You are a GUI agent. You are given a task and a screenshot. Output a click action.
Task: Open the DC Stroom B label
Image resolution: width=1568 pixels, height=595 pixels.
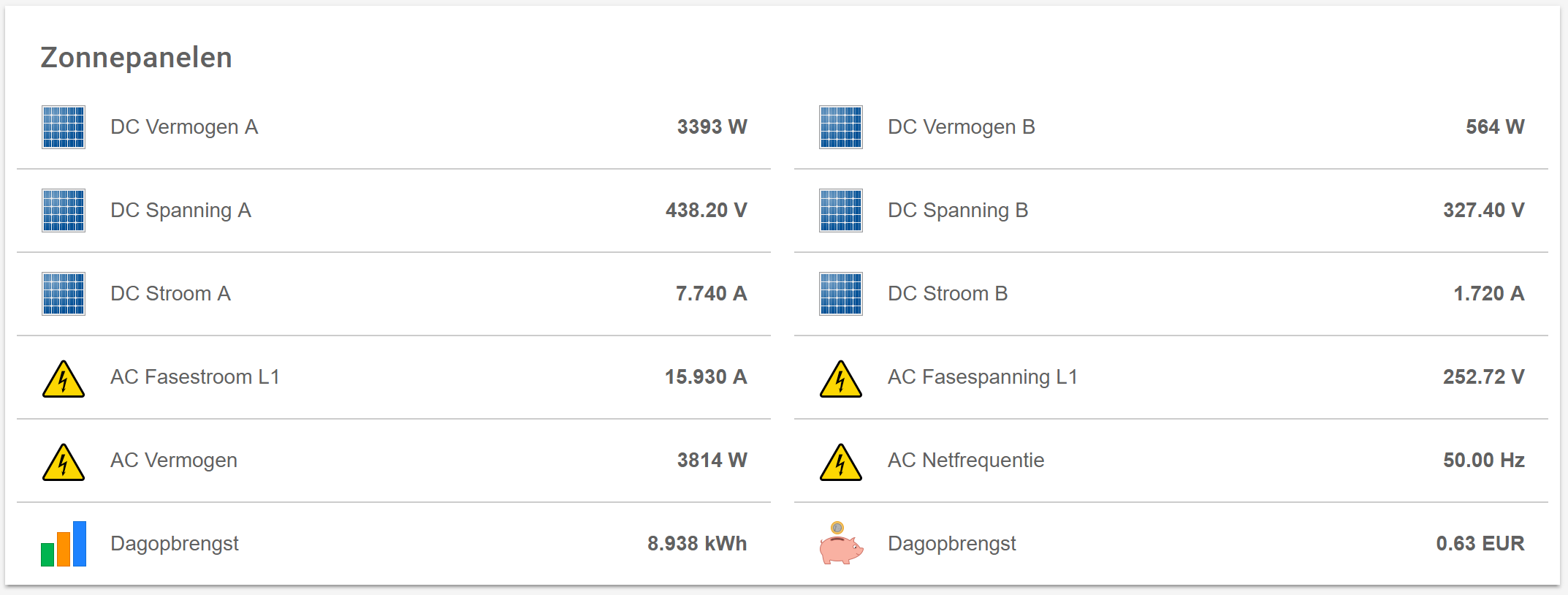click(x=948, y=294)
